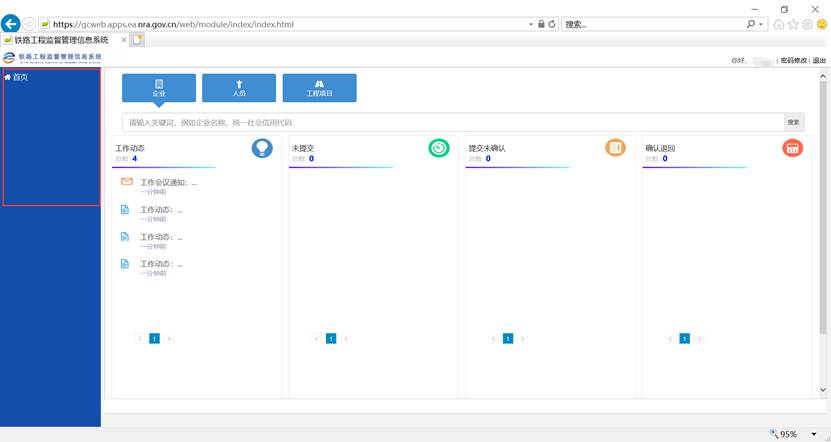Click the keyword search input field

450,122
